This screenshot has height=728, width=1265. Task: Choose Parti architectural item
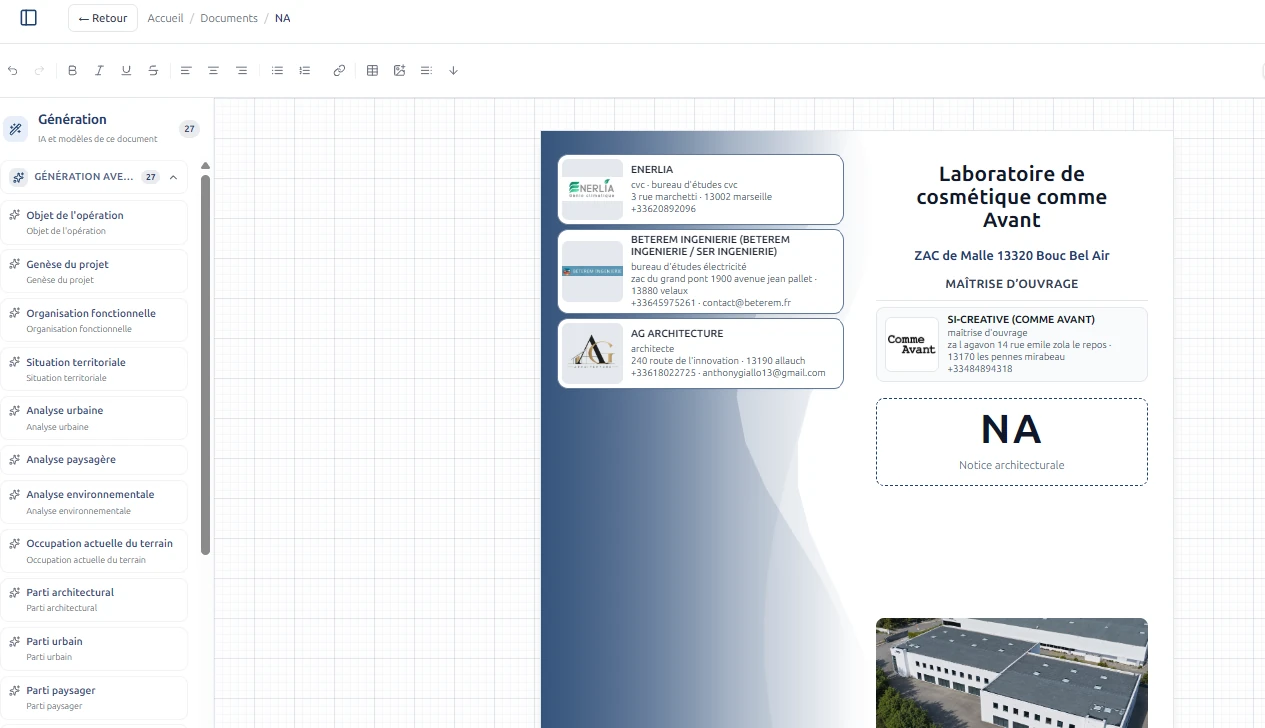click(94, 600)
